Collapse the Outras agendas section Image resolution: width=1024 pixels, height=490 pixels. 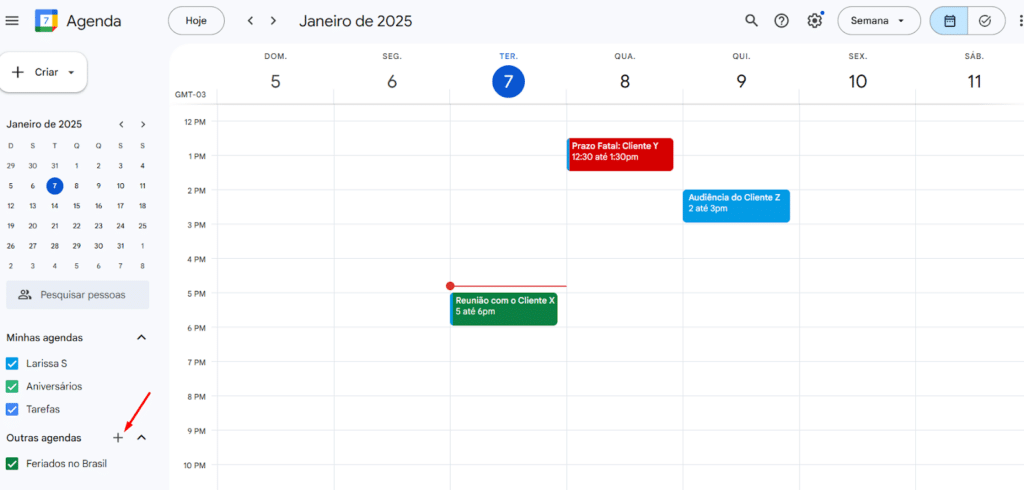[141, 438]
